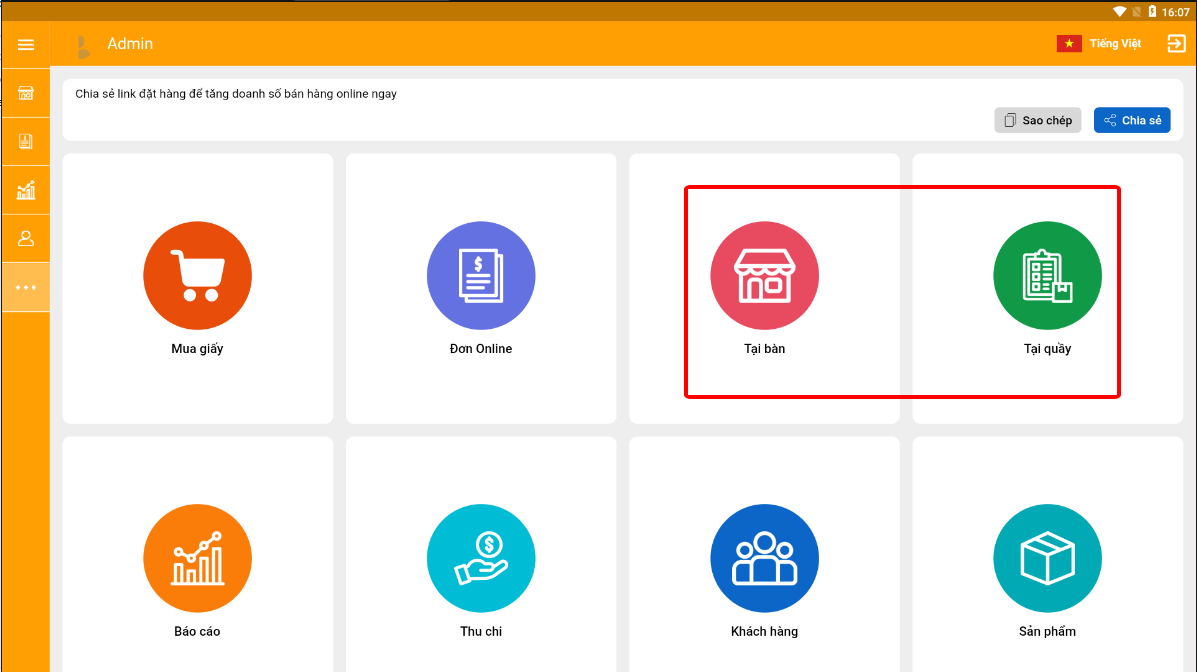Select the green Tại quầy icon

coord(1047,276)
